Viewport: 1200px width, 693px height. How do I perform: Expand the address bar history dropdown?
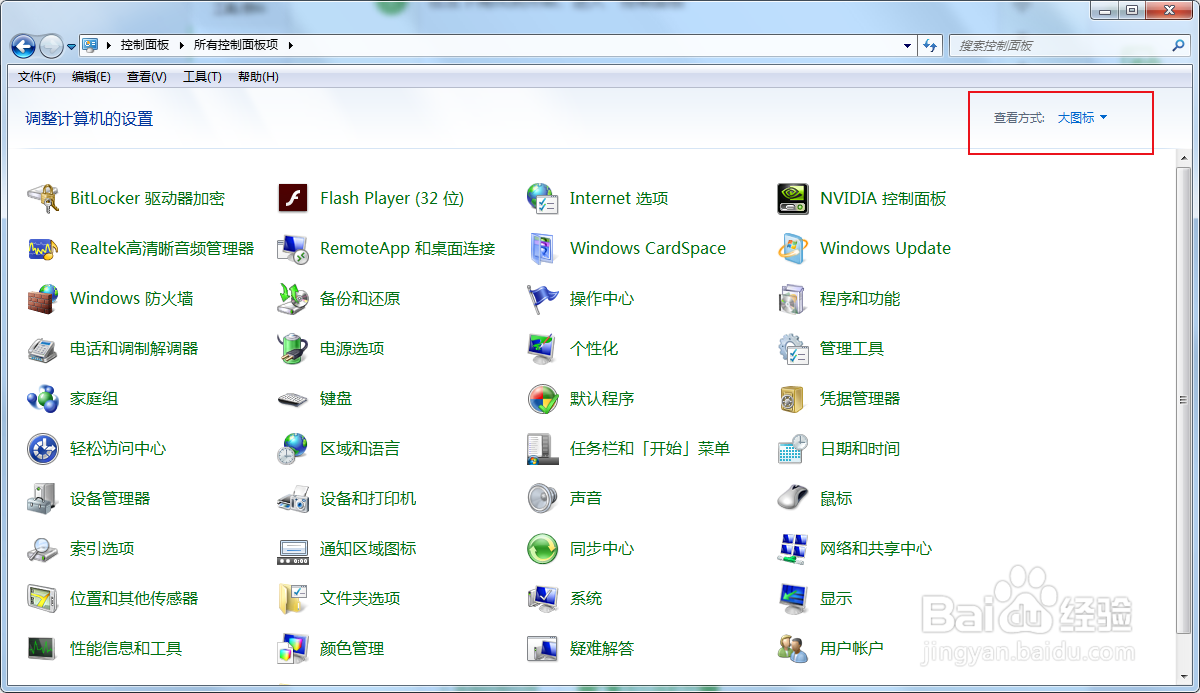click(x=906, y=45)
